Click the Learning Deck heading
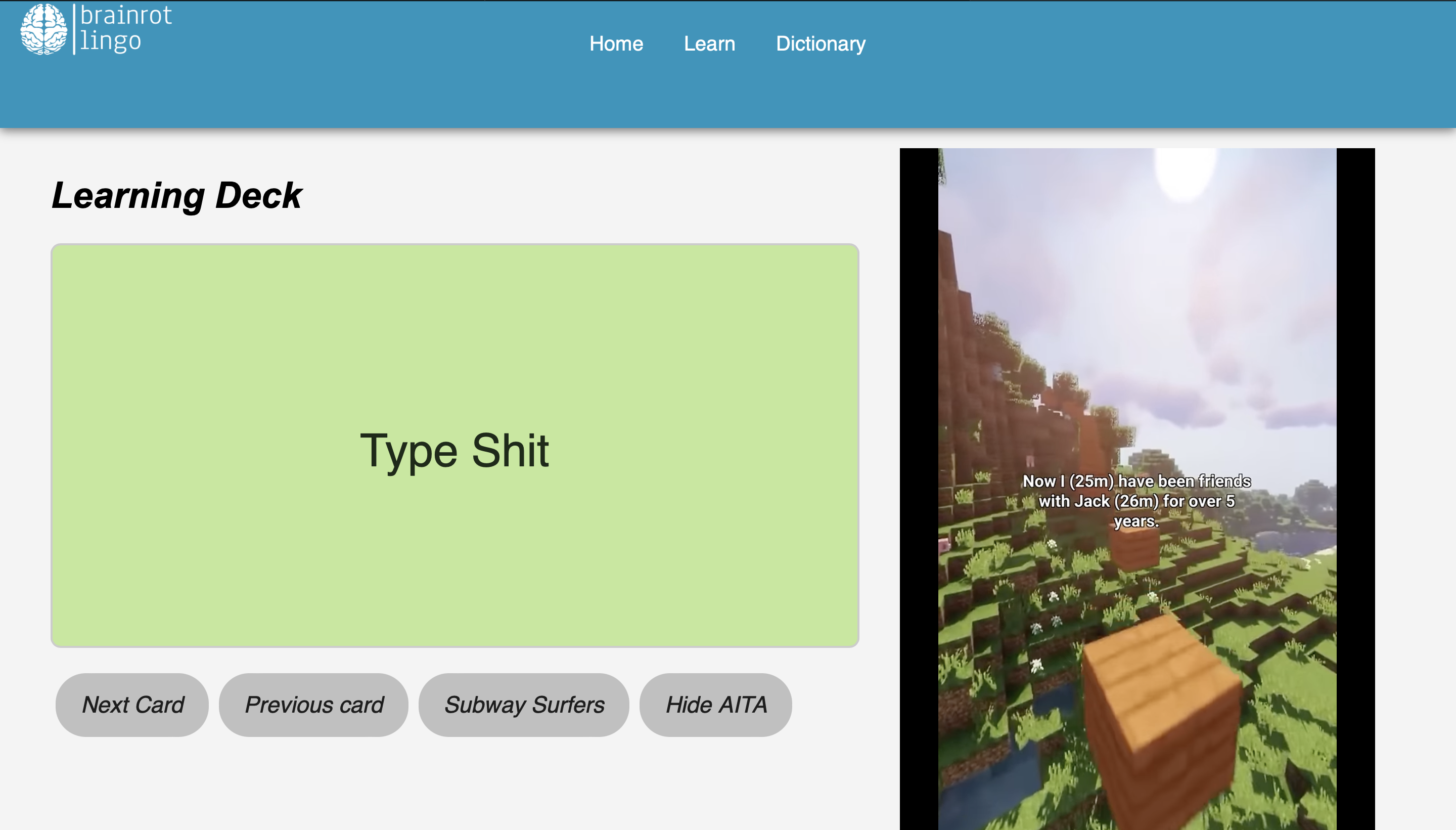Viewport: 1456px width, 830px height. pos(176,196)
